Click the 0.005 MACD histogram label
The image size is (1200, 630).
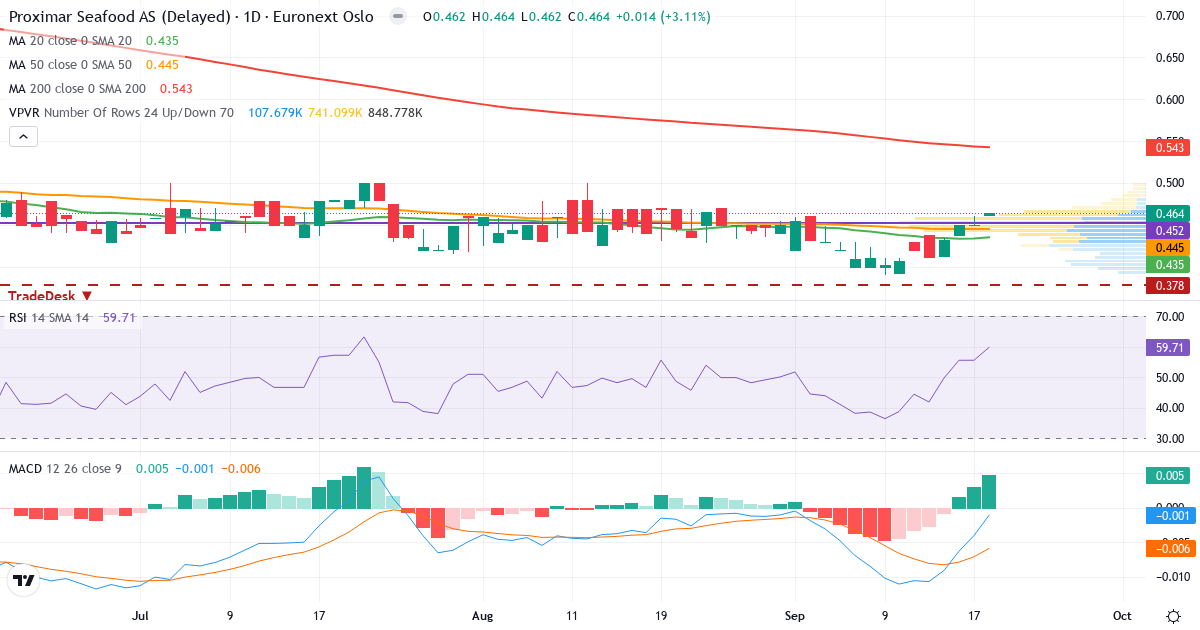click(1169, 478)
